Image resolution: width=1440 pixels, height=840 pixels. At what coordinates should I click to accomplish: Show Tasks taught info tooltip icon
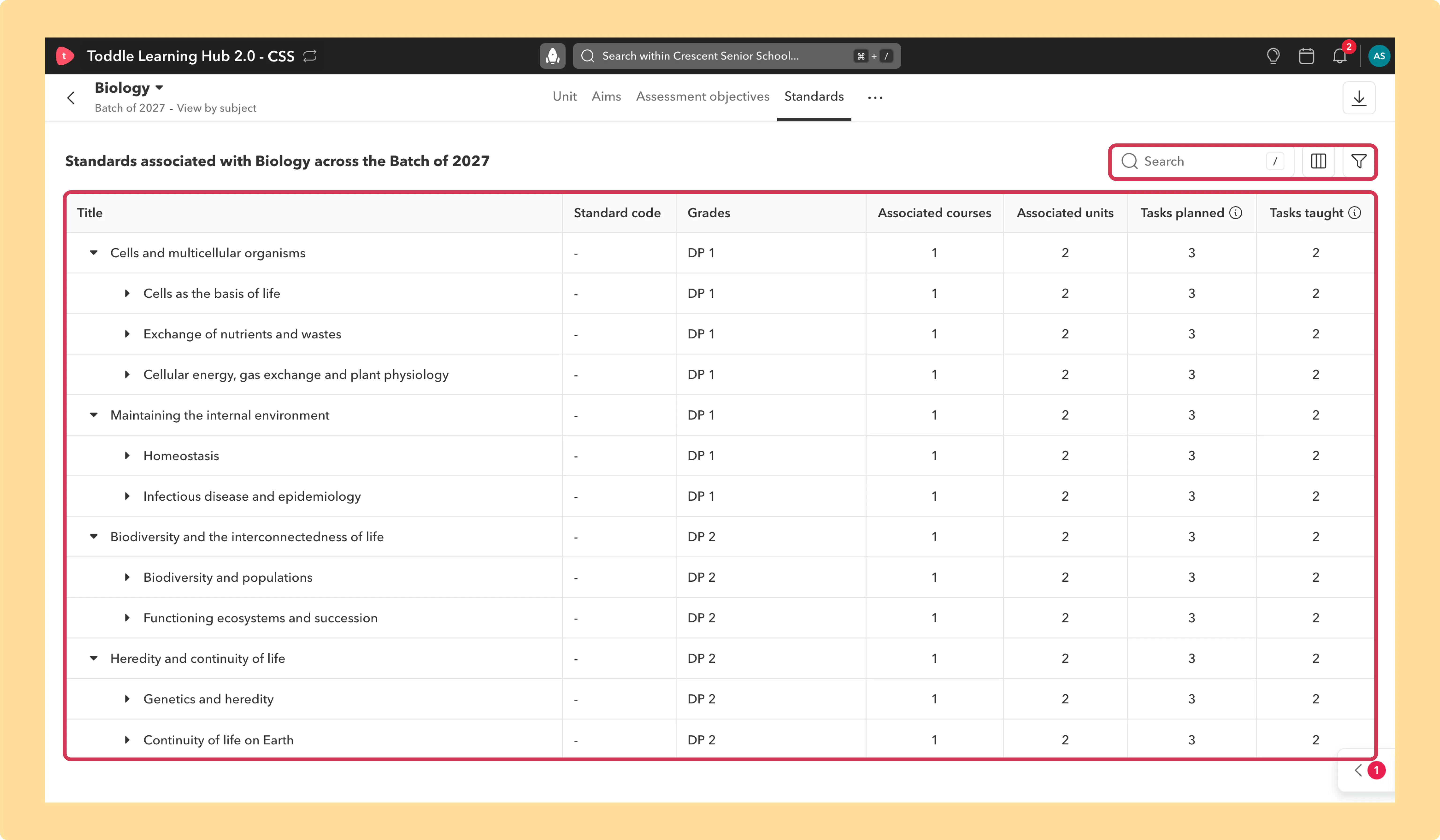[1354, 213]
